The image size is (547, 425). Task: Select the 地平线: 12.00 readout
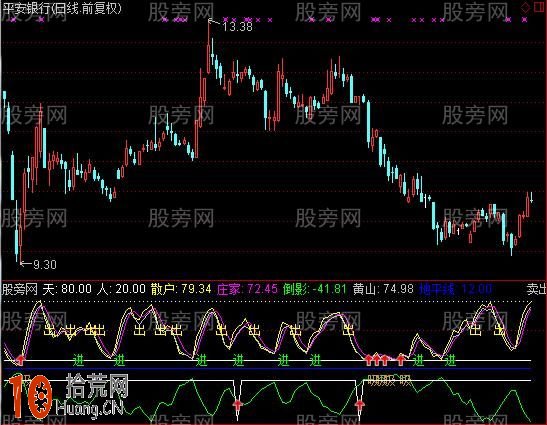coord(455,289)
